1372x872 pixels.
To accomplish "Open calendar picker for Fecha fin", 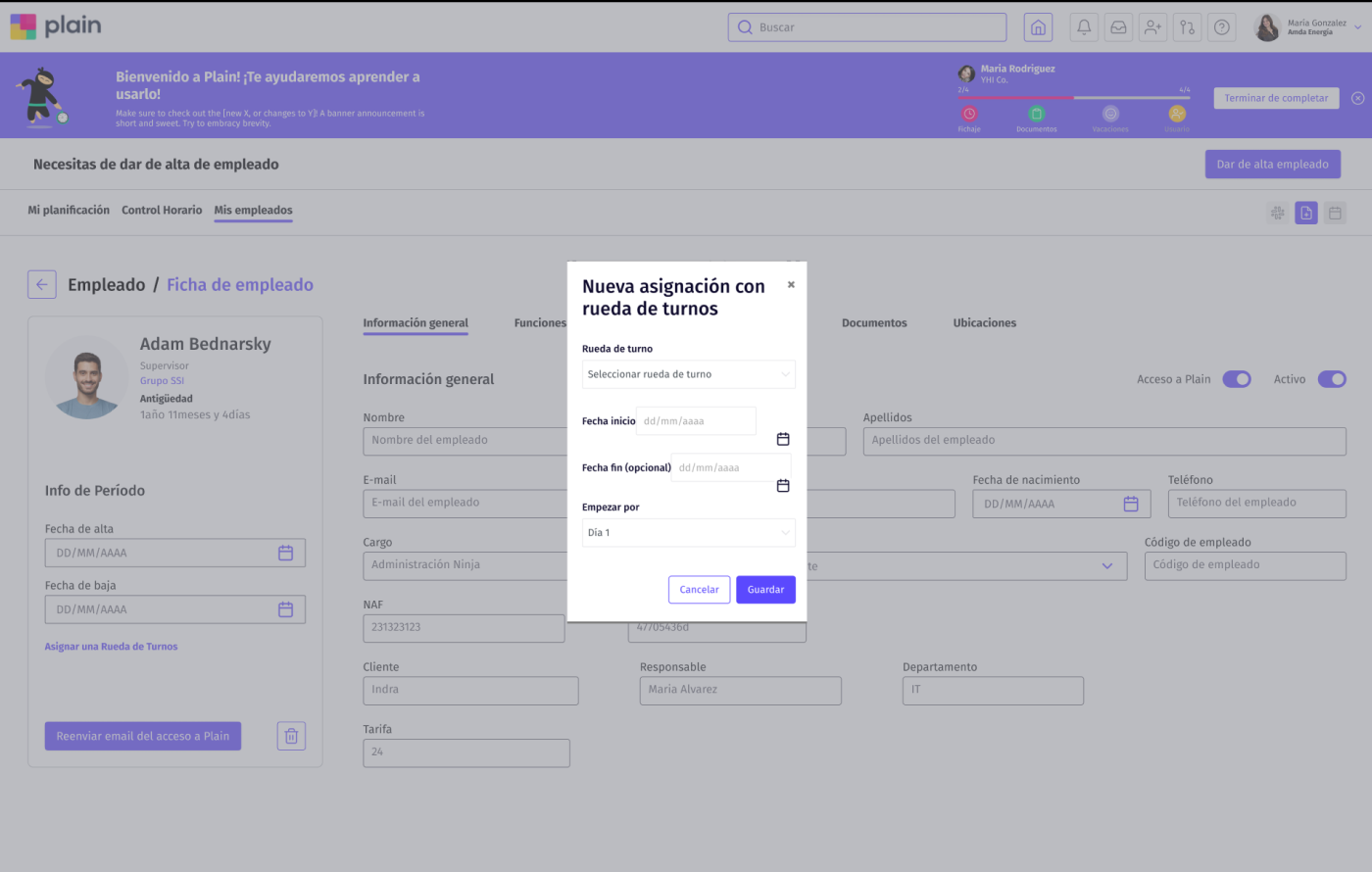I will pos(783,486).
